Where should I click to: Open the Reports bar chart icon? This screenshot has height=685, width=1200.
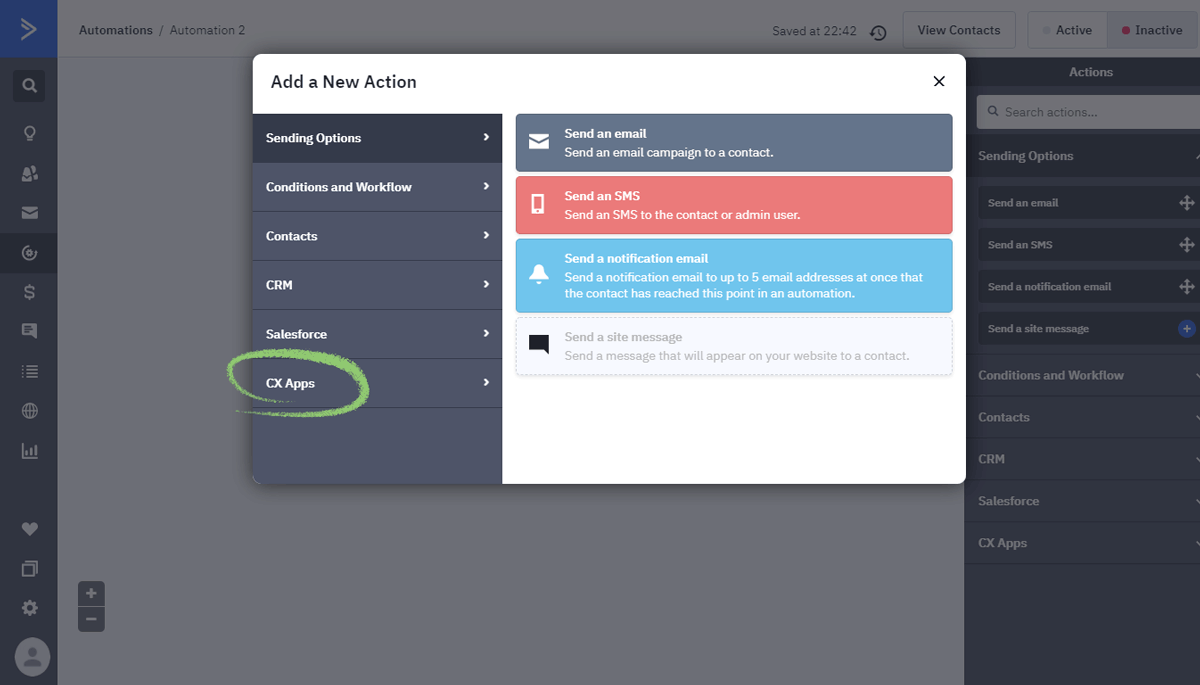pyautogui.click(x=30, y=451)
